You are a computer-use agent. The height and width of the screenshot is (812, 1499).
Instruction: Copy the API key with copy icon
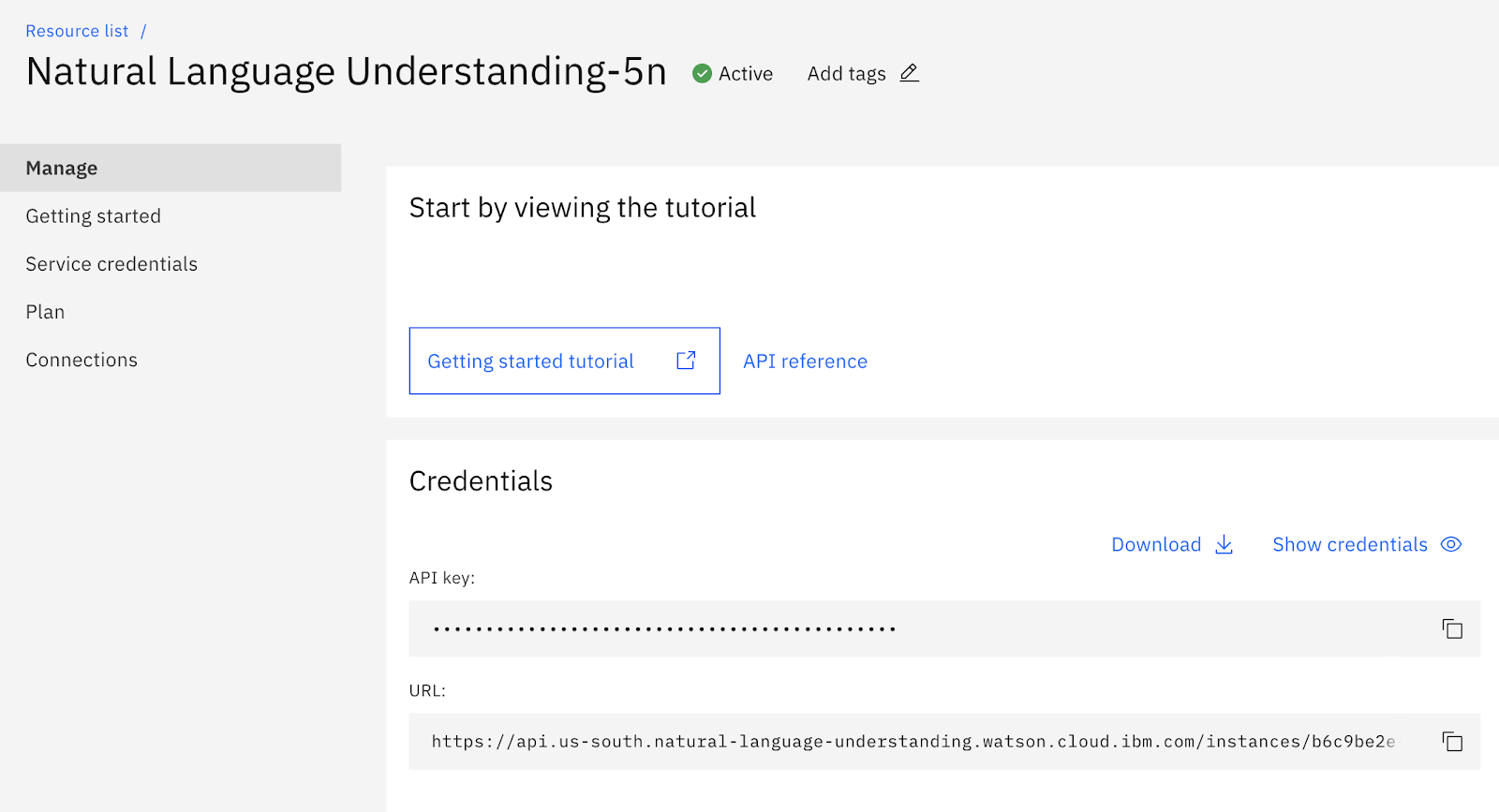pyautogui.click(x=1452, y=628)
